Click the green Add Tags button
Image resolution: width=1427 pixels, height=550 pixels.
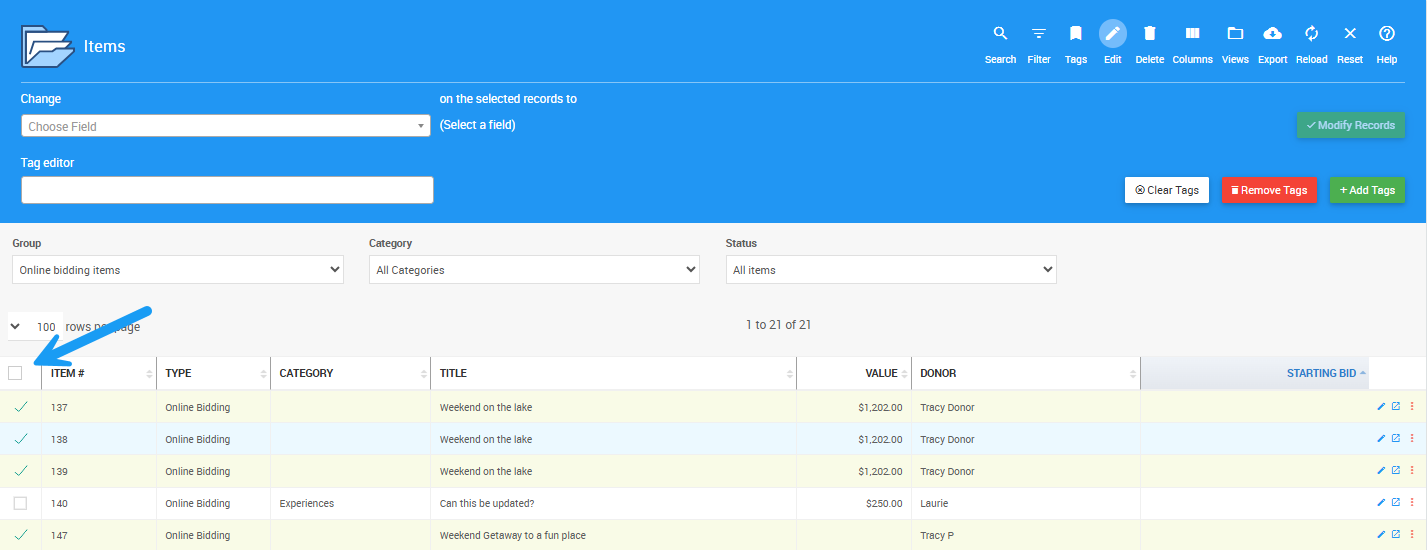pos(1366,190)
